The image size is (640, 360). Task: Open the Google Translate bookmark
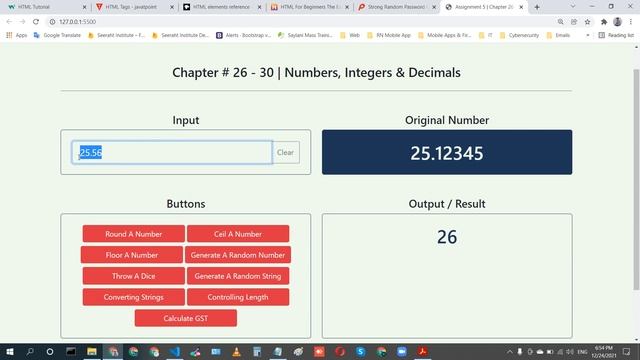[57, 35]
